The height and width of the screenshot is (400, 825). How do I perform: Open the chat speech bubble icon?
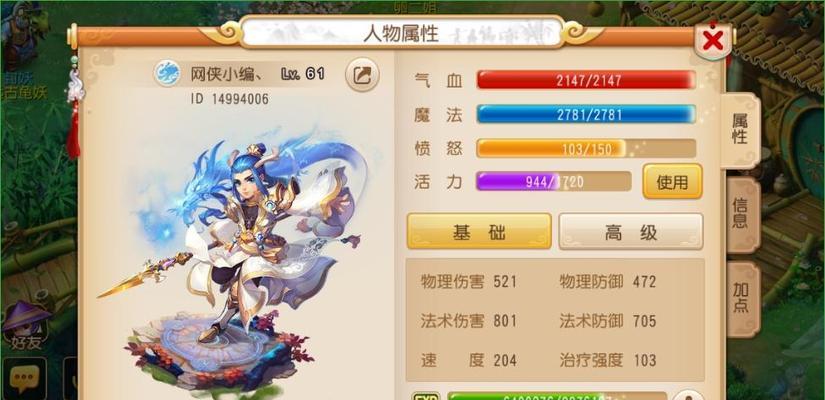click(24, 378)
